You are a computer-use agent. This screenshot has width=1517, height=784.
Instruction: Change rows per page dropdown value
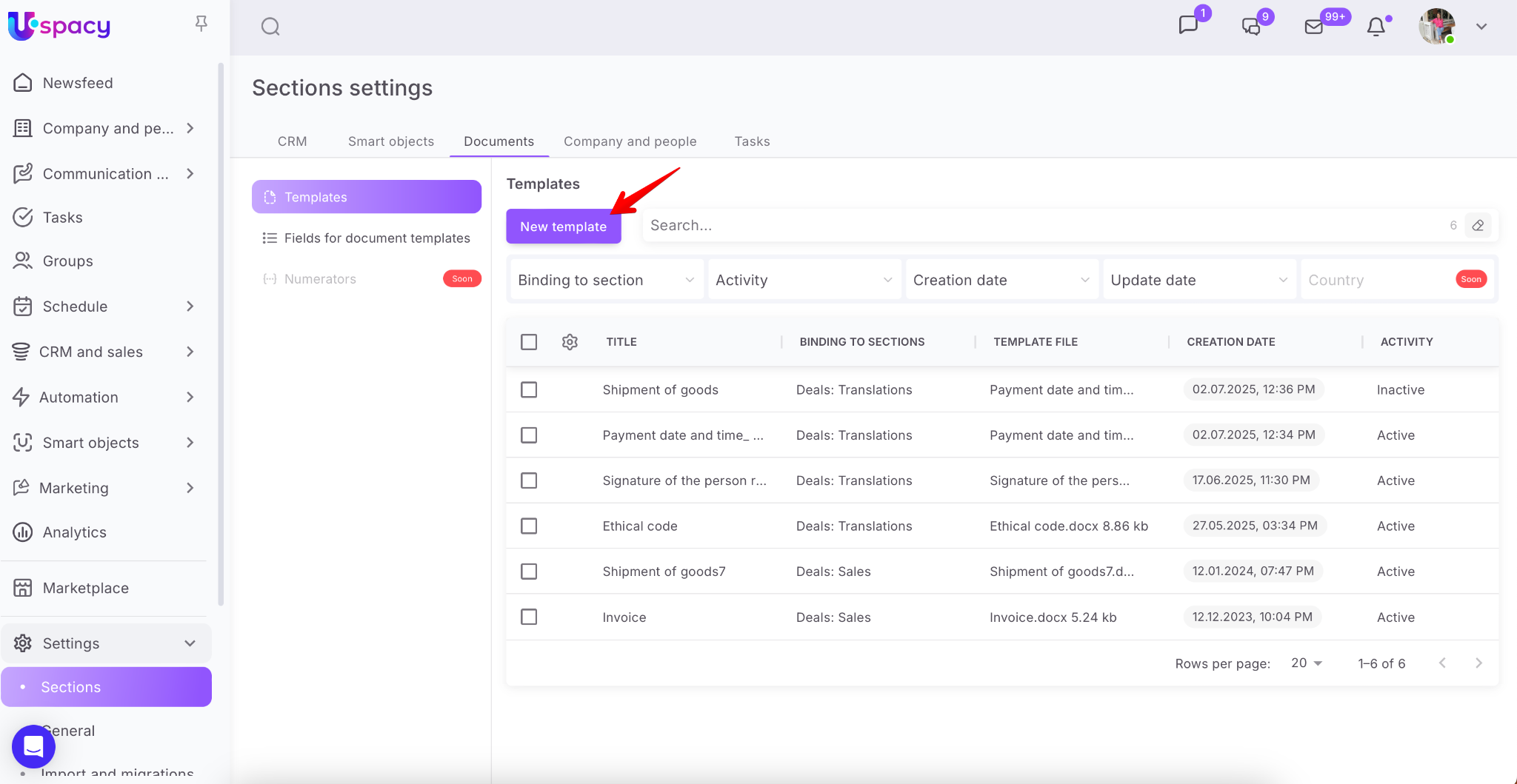pyautogui.click(x=1307, y=663)
